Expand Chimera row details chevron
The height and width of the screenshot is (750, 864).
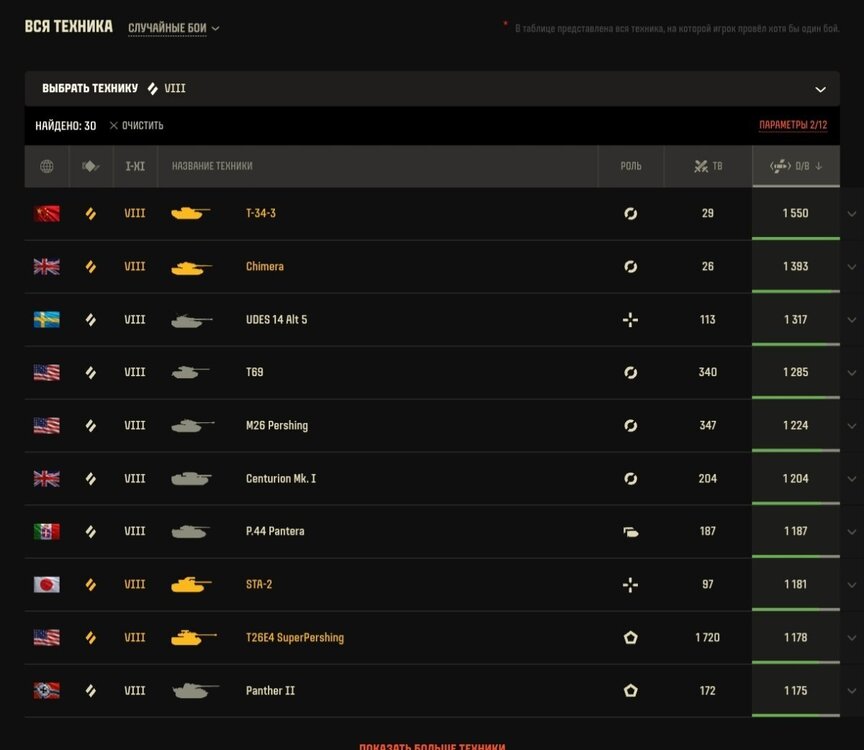point(851,267)
